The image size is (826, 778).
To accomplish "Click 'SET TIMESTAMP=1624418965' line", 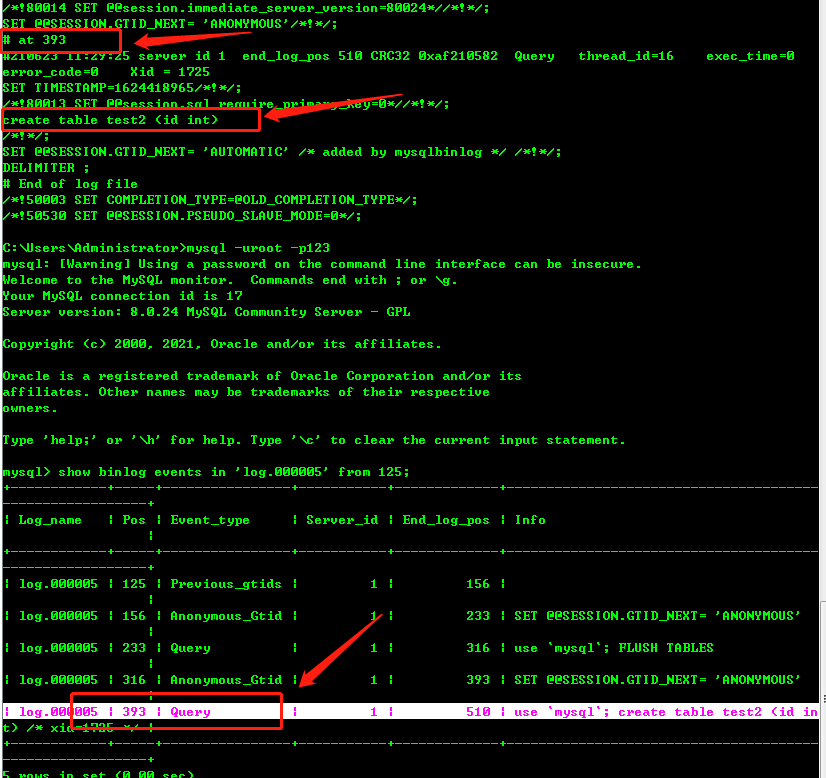I will pyautogui.click(x=122, y=88).
